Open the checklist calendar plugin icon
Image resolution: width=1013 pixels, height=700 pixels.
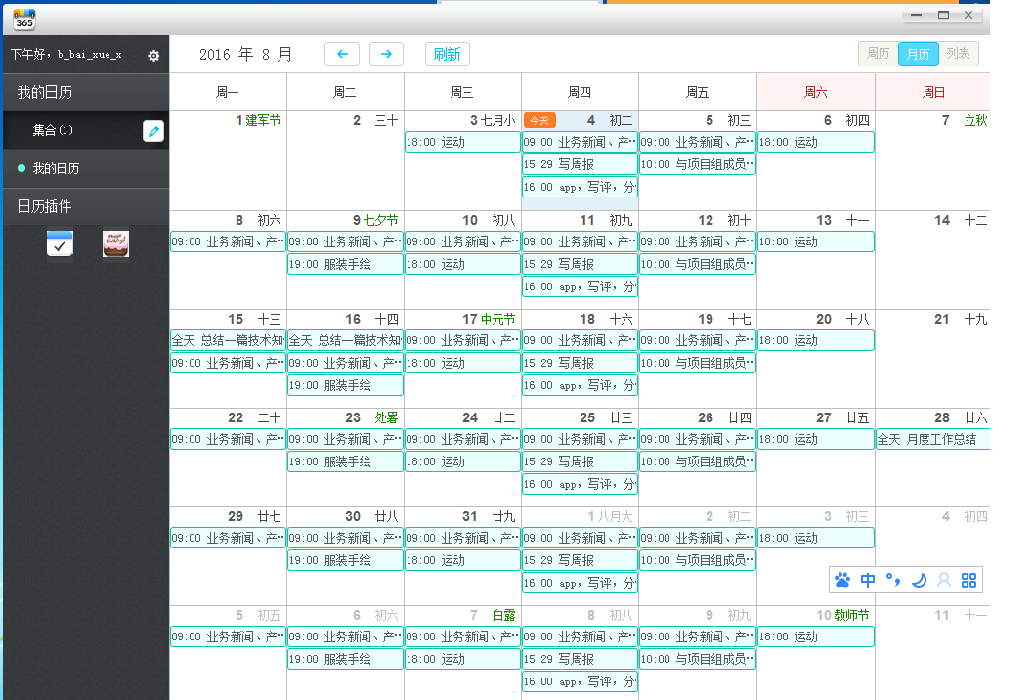[x=59, y=243]
